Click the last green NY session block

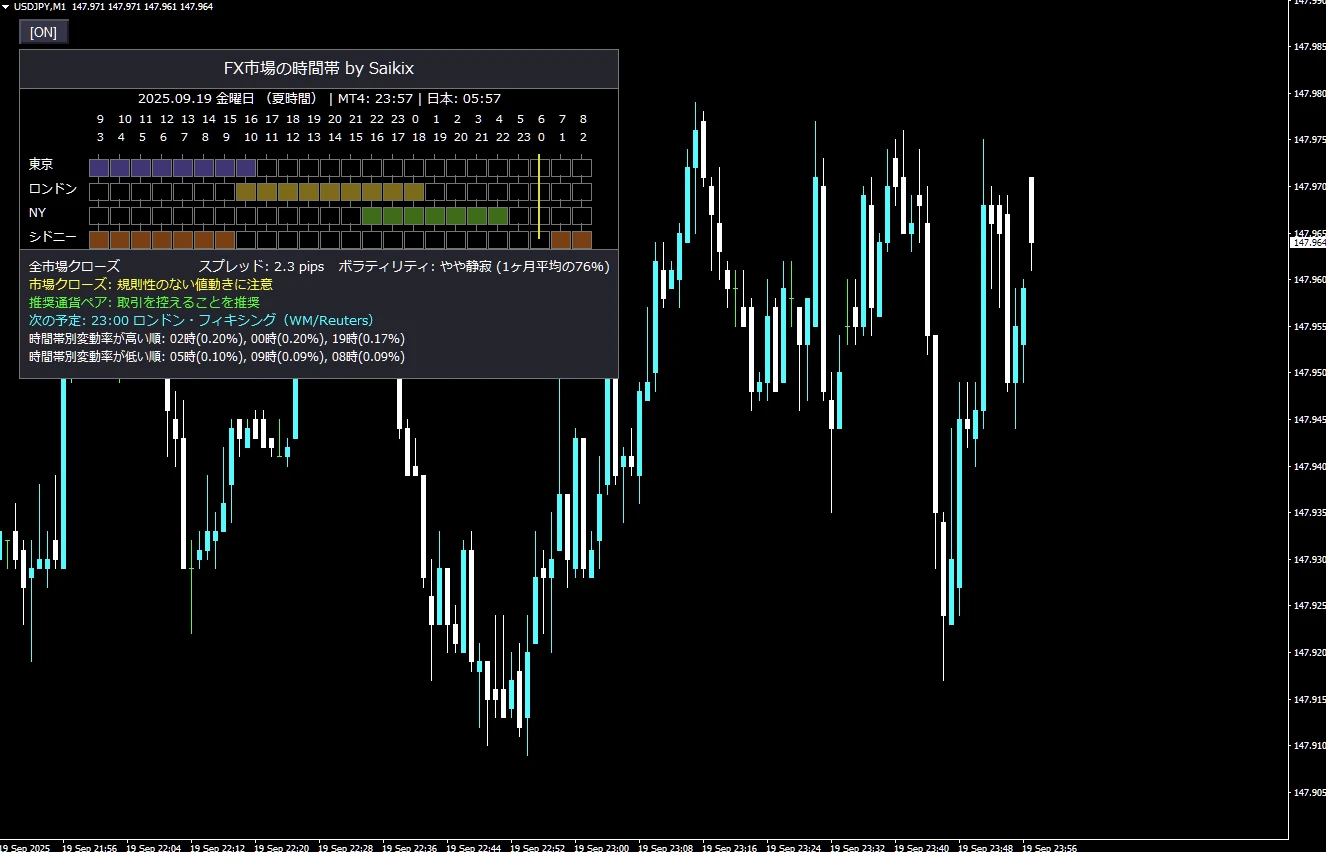[498, 215]
